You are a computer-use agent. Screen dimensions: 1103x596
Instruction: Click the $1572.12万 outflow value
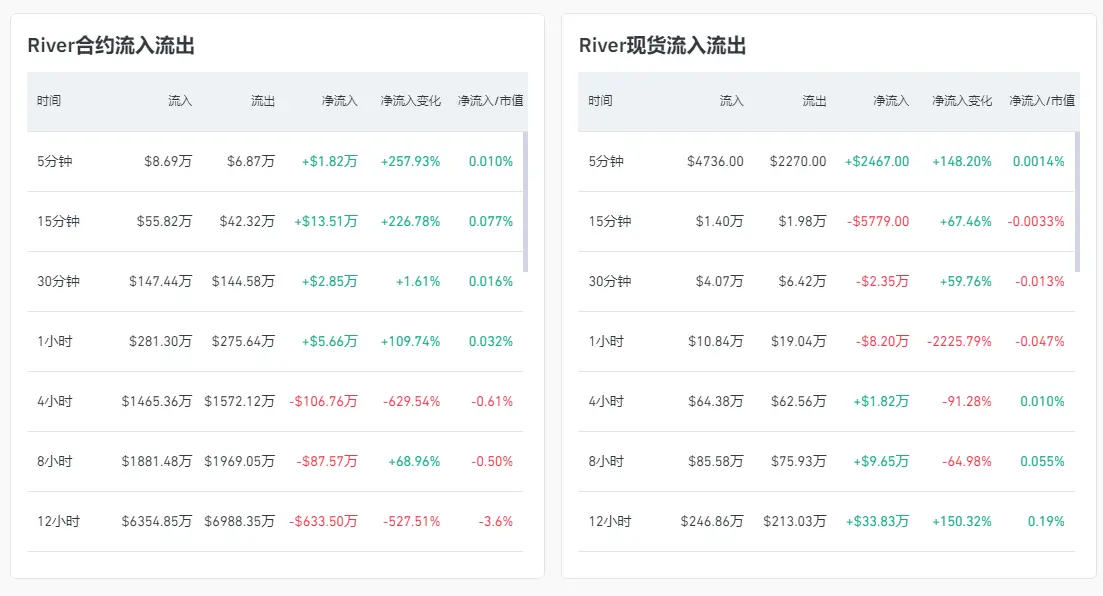[x=240, y=402]
